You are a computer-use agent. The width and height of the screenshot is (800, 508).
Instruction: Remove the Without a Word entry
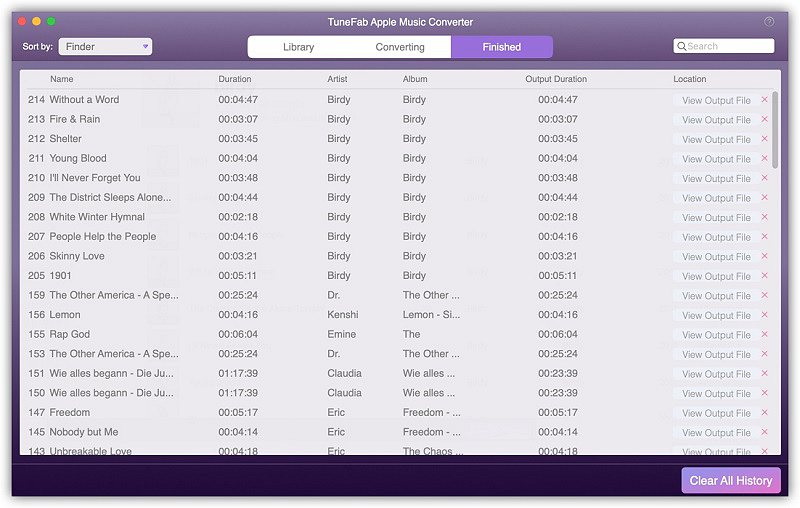tap(764, 99)
